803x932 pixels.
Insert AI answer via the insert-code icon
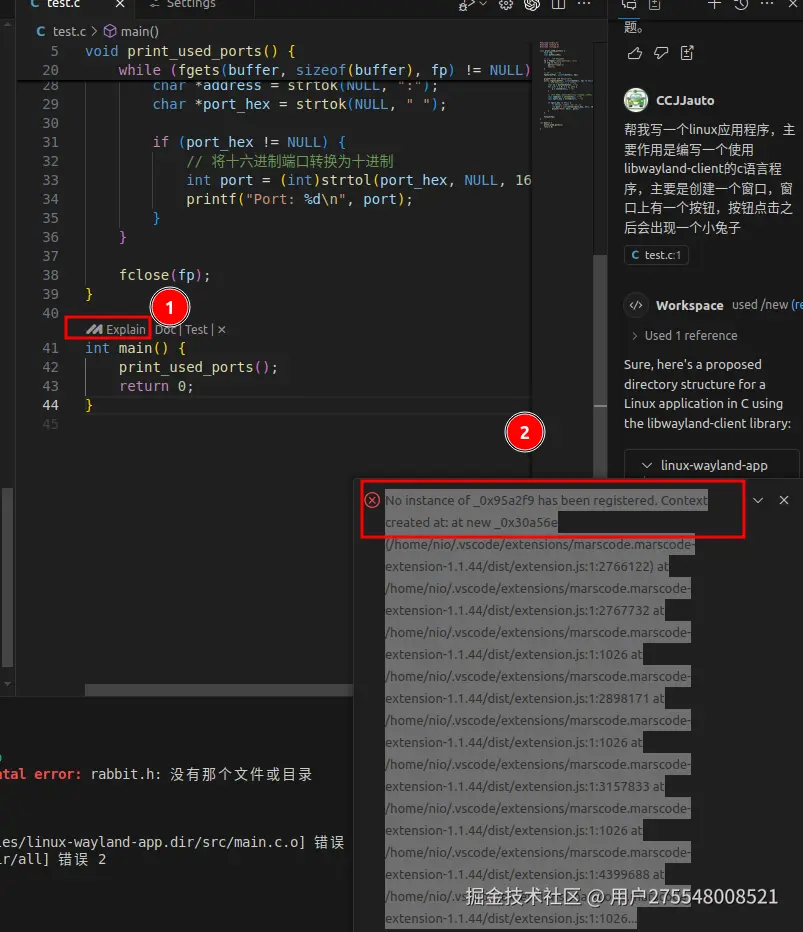click(x=686, y=52)
